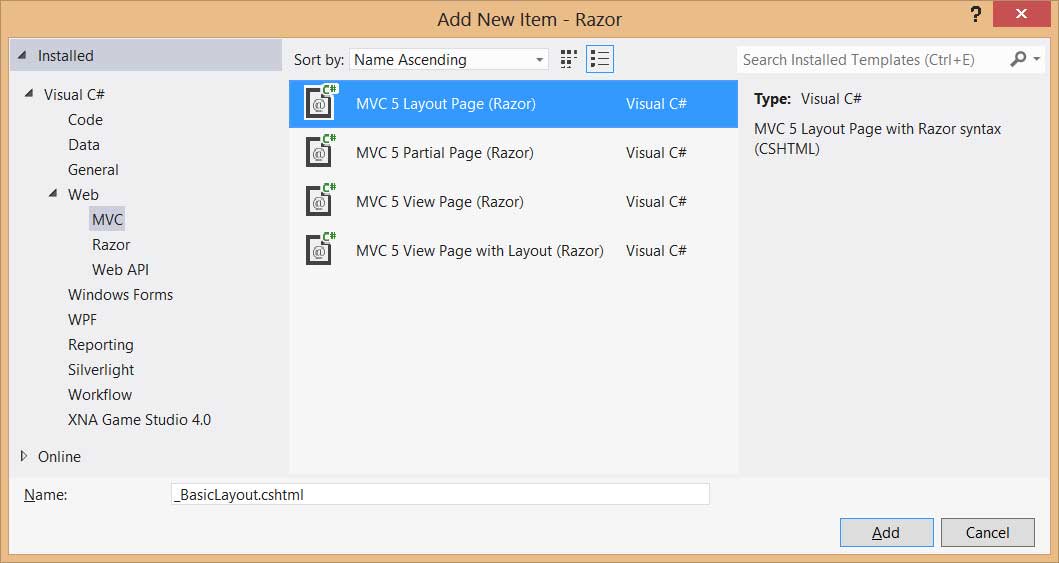Select XNA Game Studio 4.0 category
Screen dimensions: 1059x563
139,419
